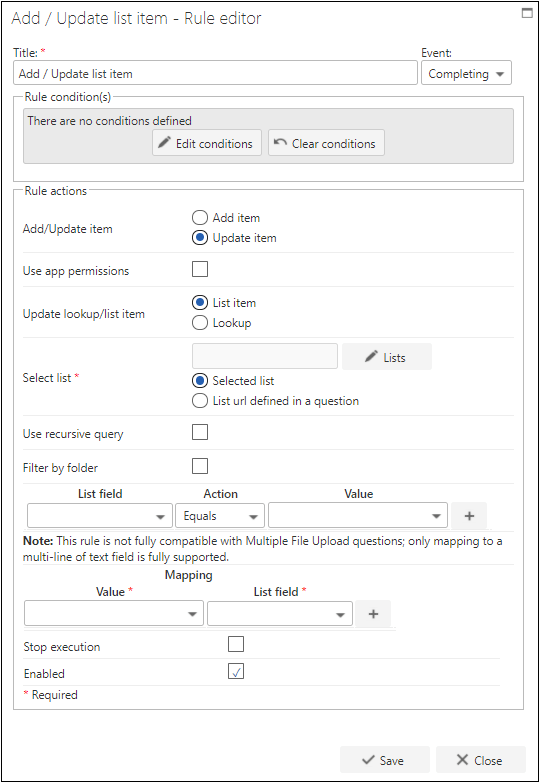Open the Mapping List field dropdown
540x783 pixels.
point(280,614)
